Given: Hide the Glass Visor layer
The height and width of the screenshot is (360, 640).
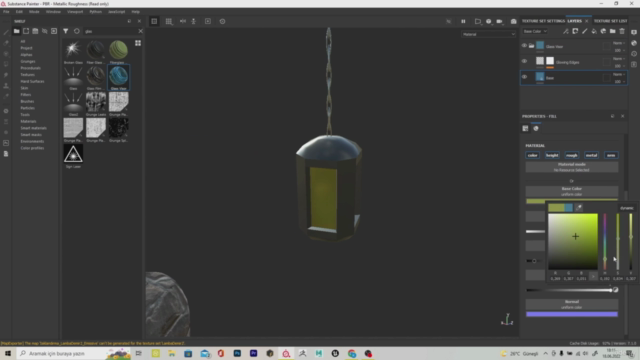Looking at the screenshot, I should click(x=524, y=46).
